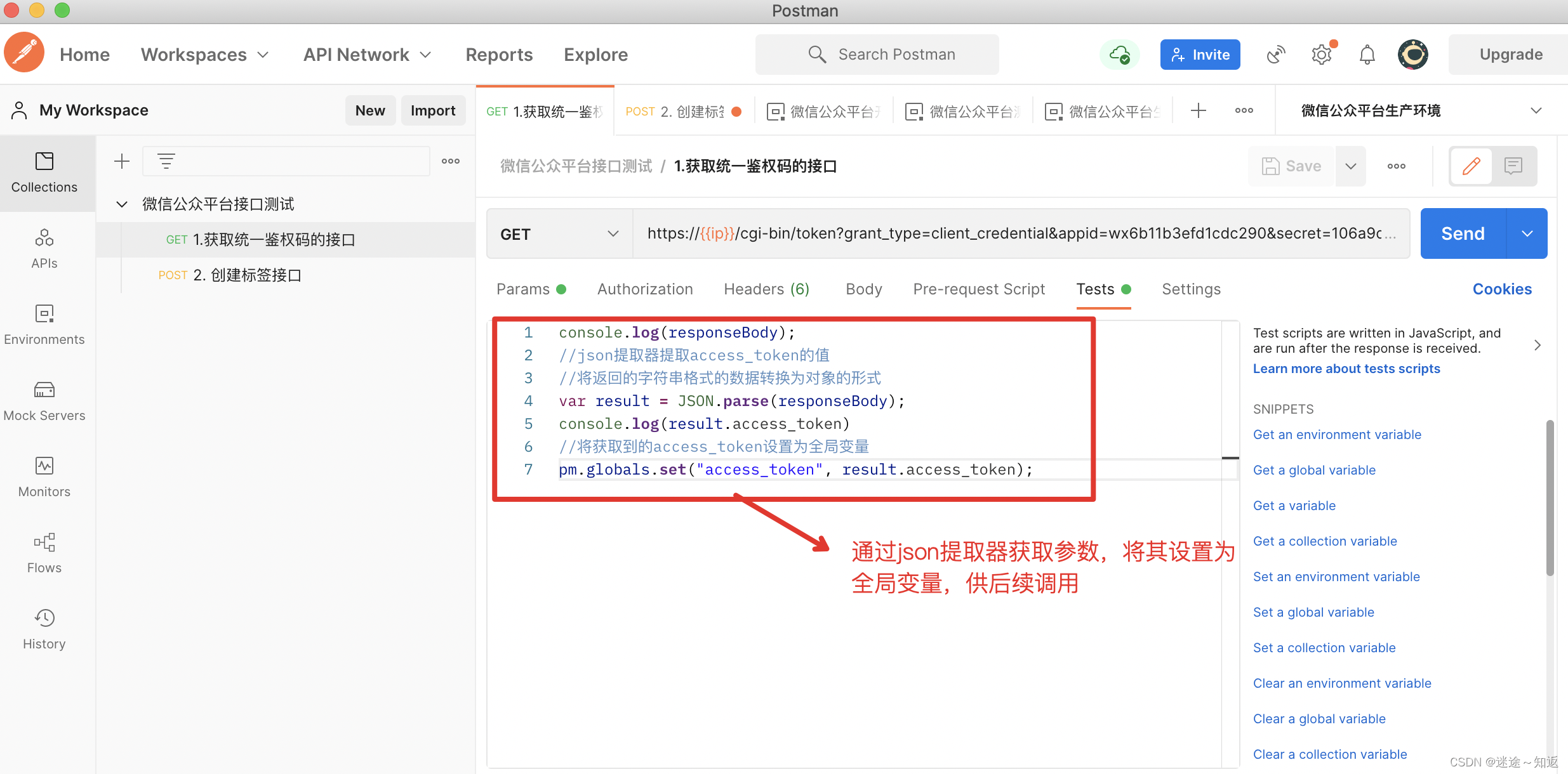
Task: Open the GET method dropdown
Action: 559,234
